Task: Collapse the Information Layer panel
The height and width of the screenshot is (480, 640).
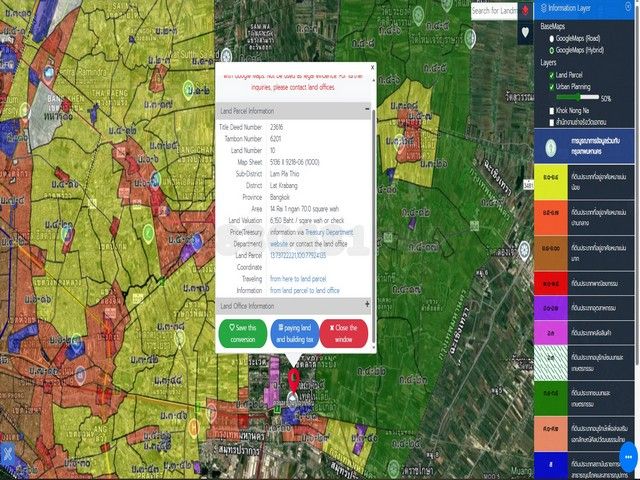Action: click(x=627, y=8)
